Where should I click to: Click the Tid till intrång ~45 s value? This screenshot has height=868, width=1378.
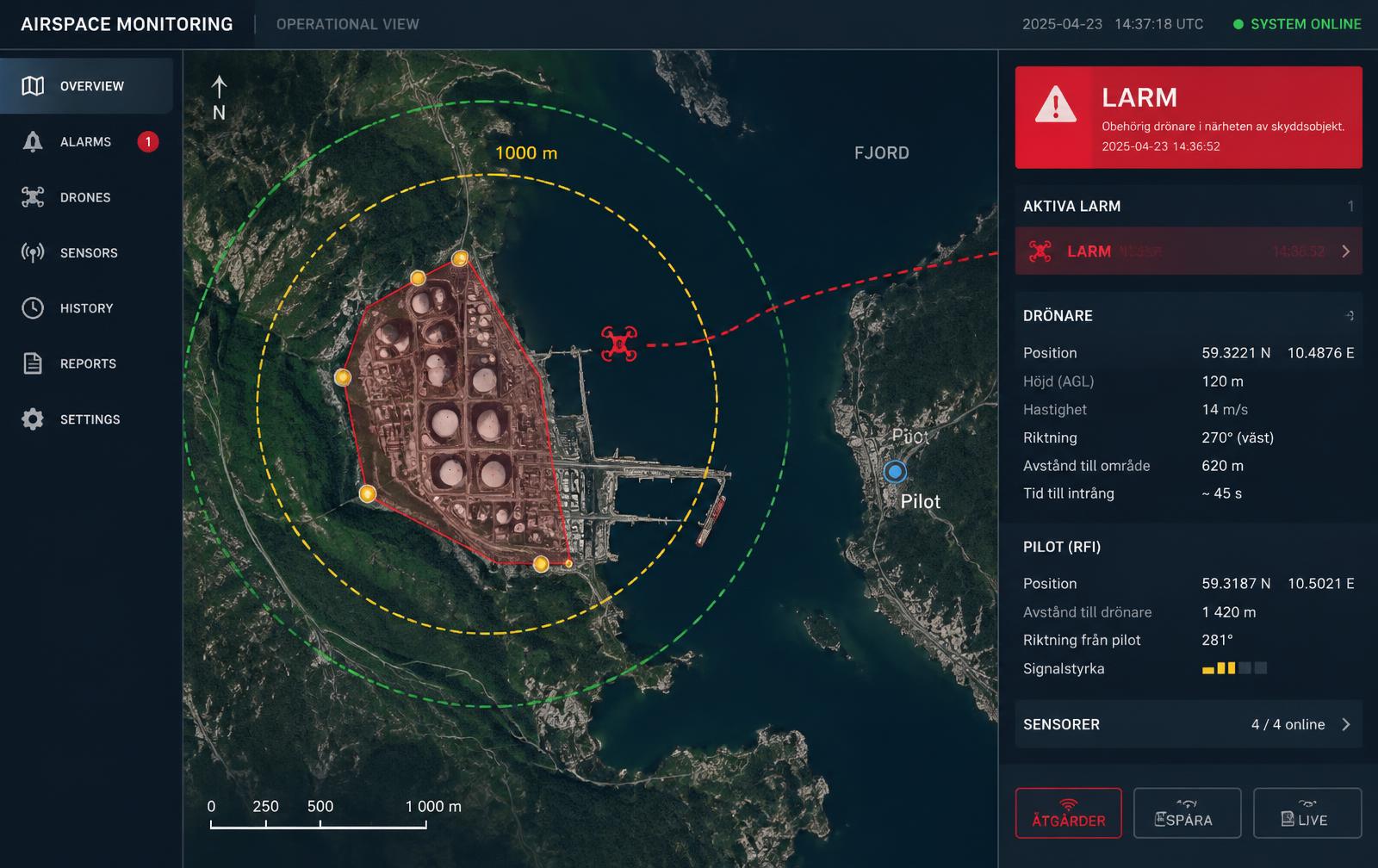coord(1221,493)
